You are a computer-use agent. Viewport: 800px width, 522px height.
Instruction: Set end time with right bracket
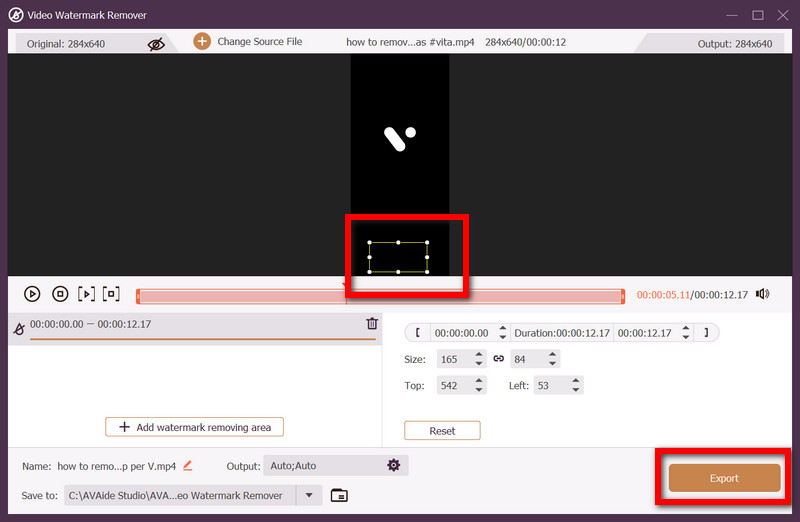(706, 333)
